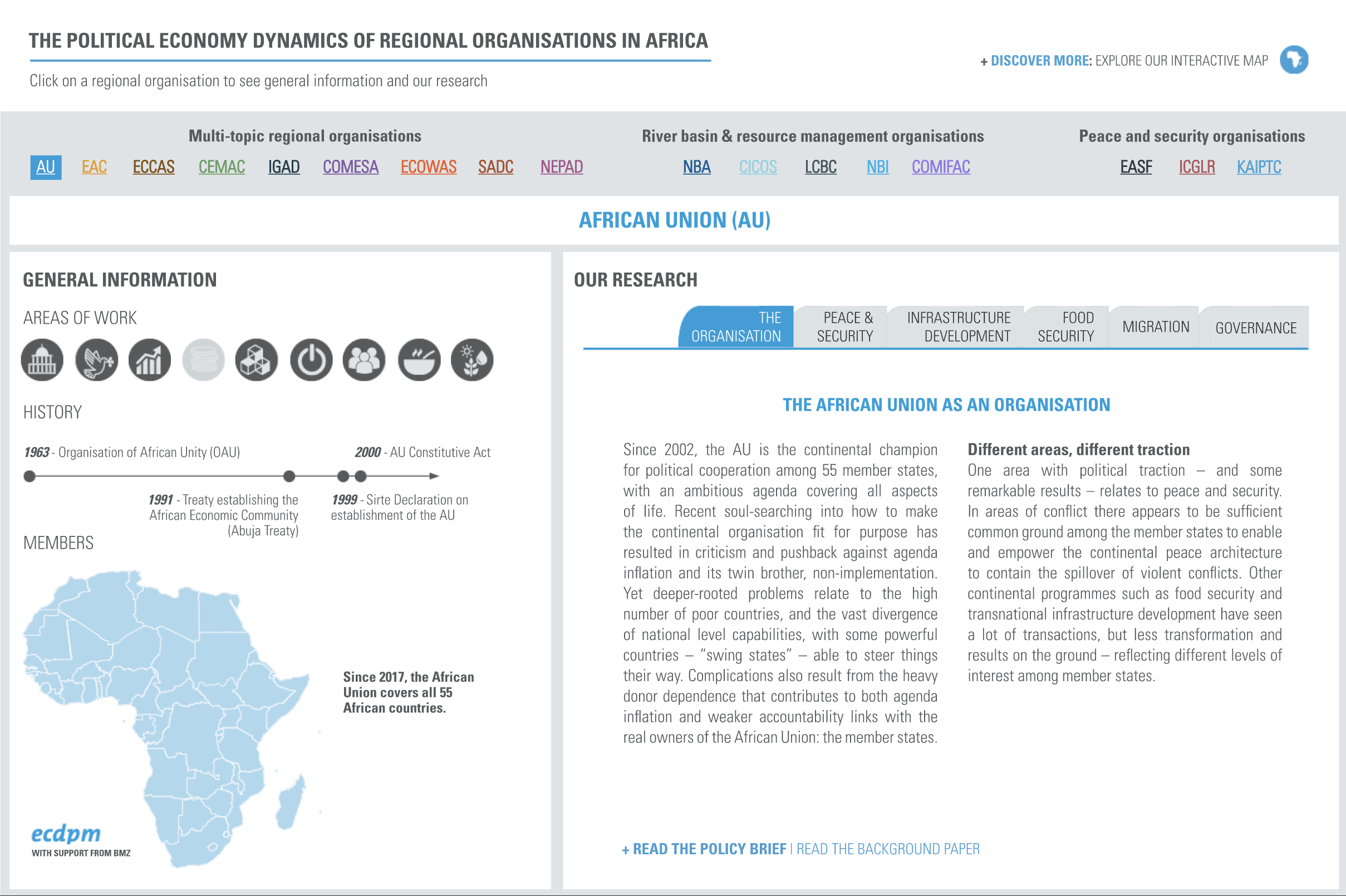Viewport: 1346px width, 896px height.
Task: Click the African Union (AU) heading
Action: (675, 220)
